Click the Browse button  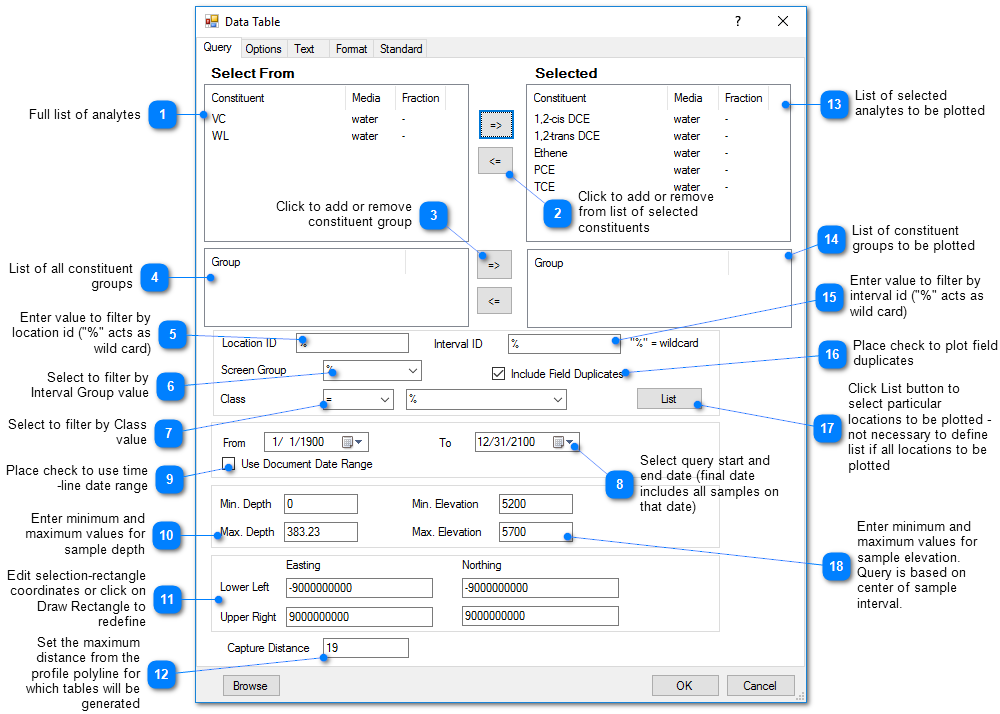coord(250,685)
